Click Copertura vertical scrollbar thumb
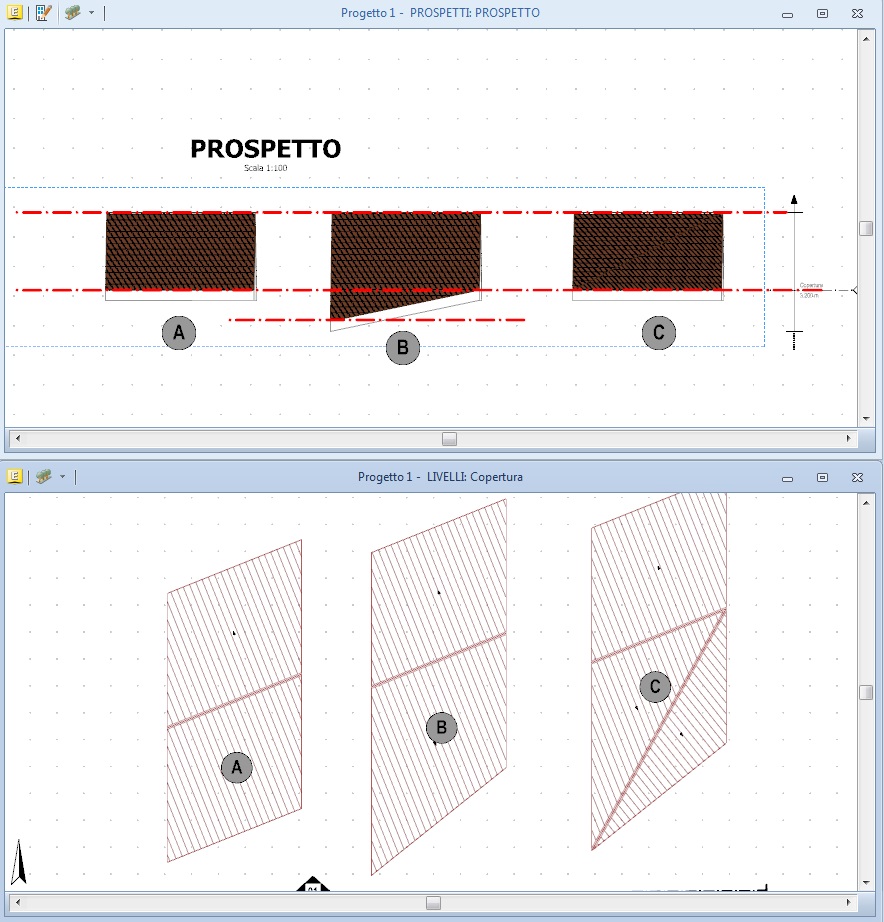Viewport: 884px width, 922px height. pyautogui.click(x=866, y=692)
